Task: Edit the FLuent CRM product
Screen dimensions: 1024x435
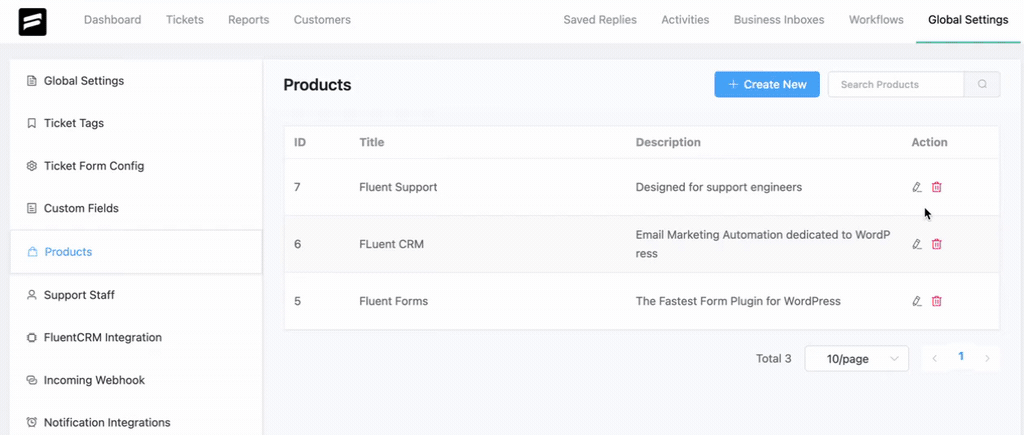Action: click(x=917, y=244)
